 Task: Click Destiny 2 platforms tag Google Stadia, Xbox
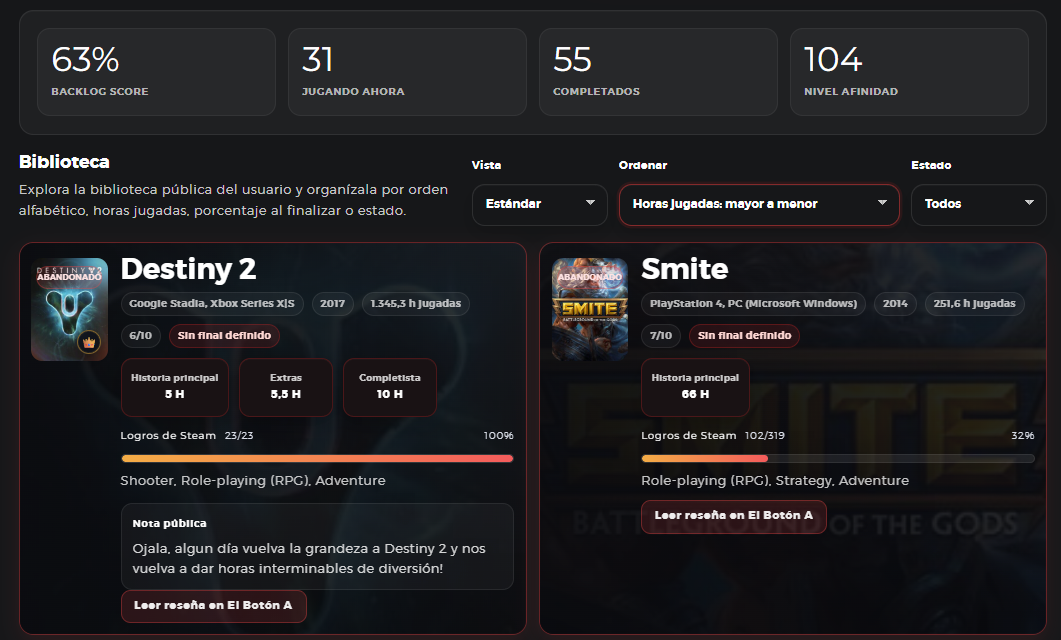[x=212, y=304]
